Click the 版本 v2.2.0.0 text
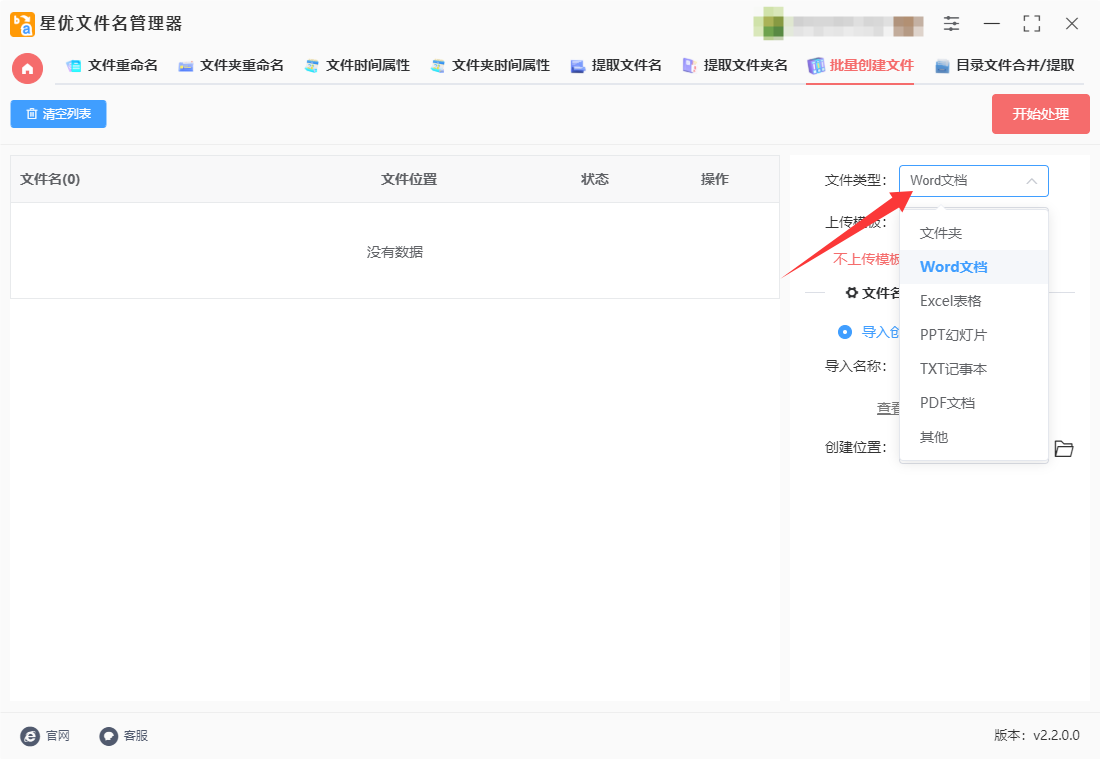Screen dimensions: 1100x760 coord(1037,735)
